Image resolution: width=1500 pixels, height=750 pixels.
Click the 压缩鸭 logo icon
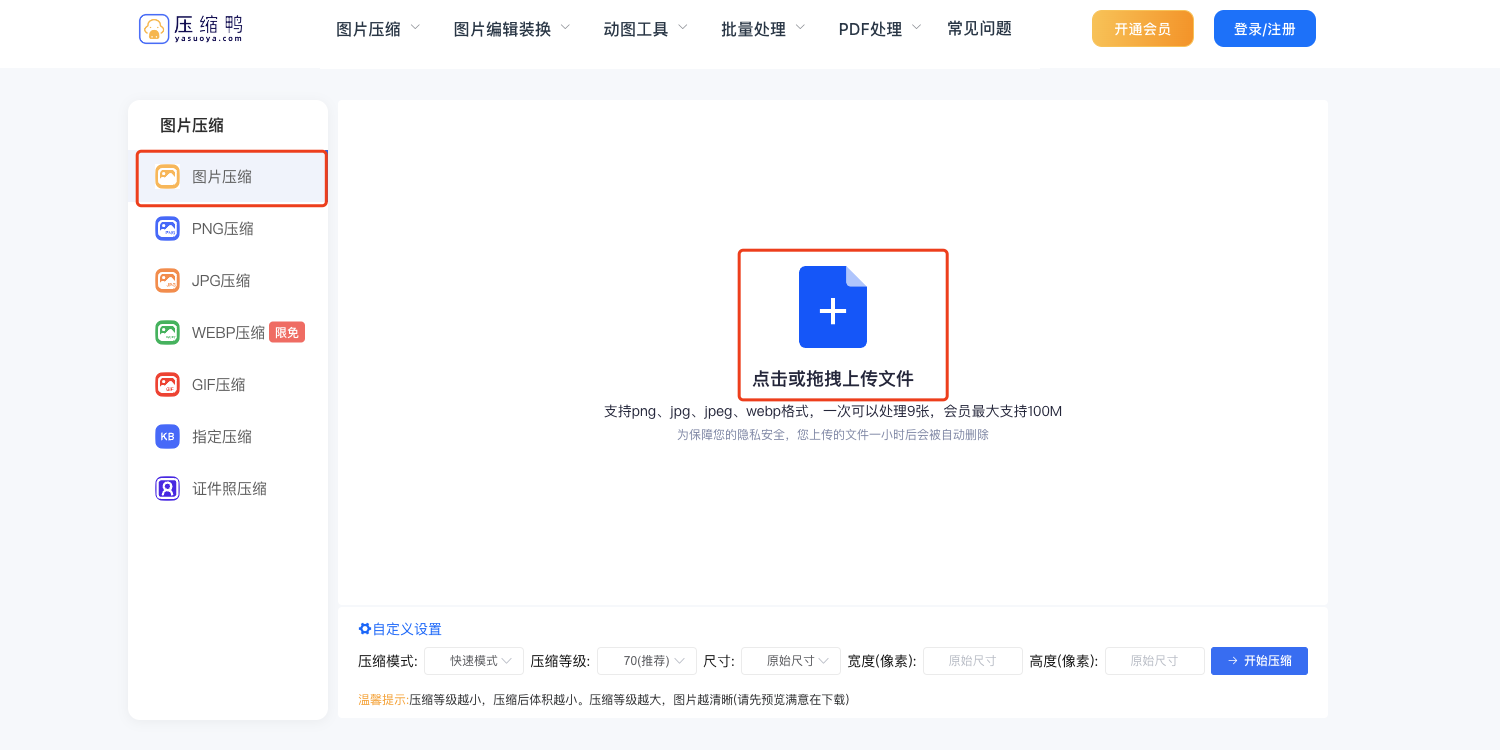(x=154, y=29)
